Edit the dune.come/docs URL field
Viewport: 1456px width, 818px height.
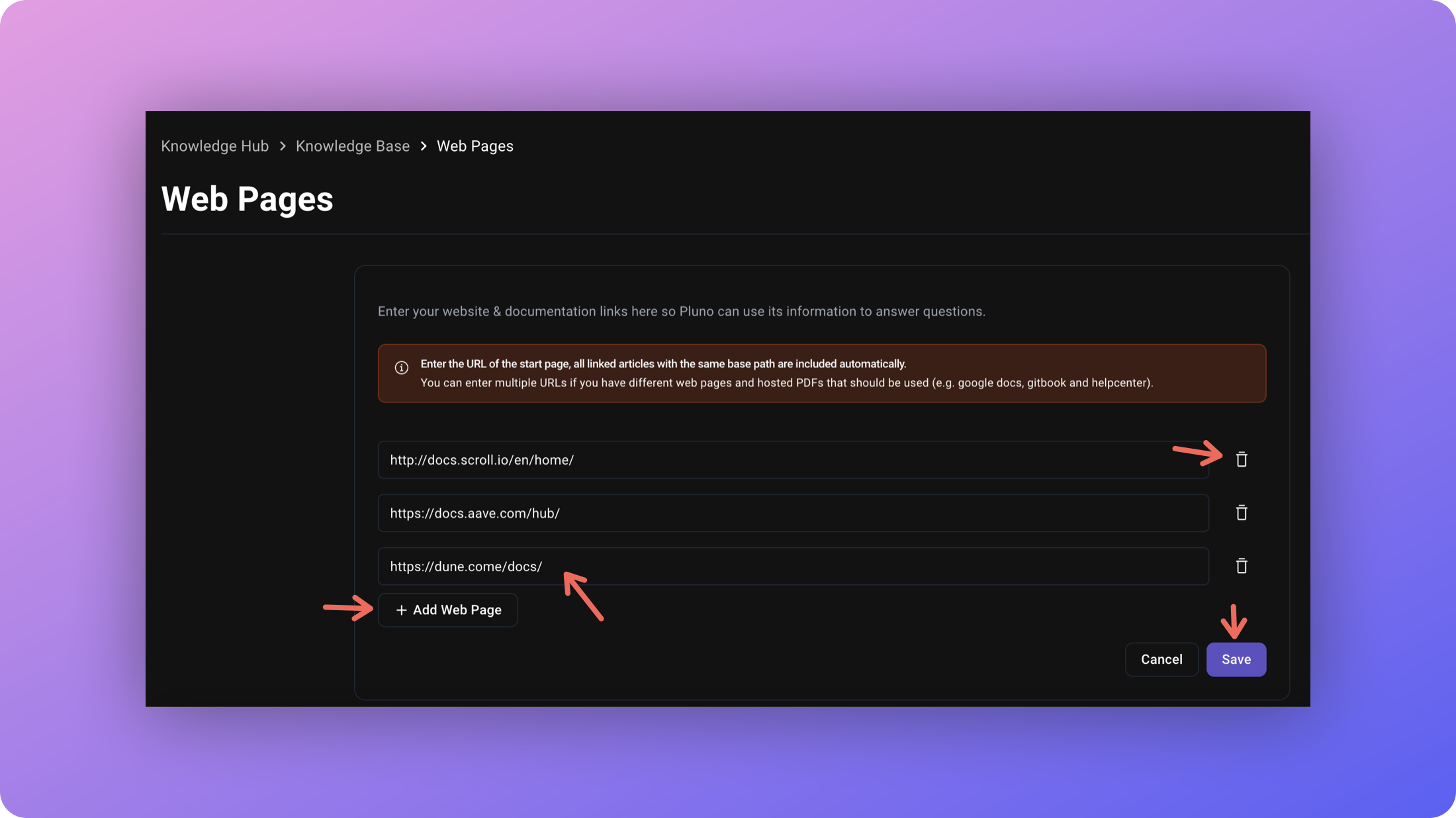tap(792, 567)
